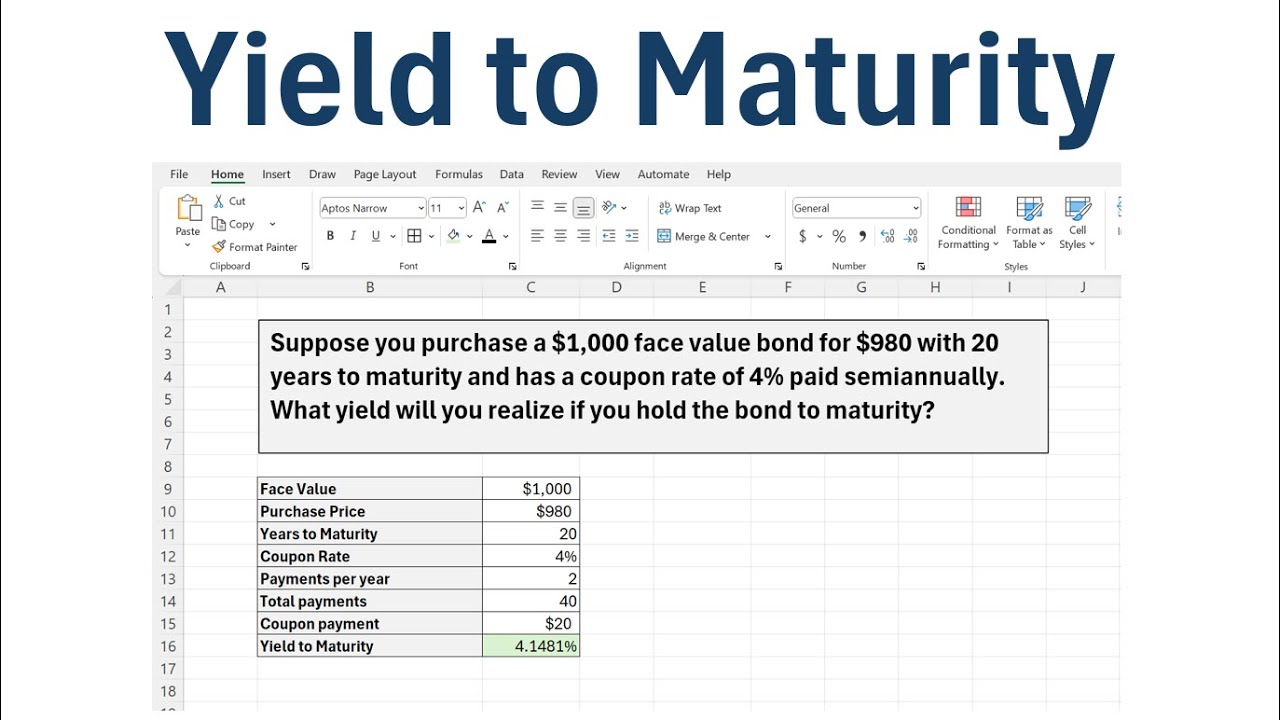Toggle Bold formatting

pos(330,236)
